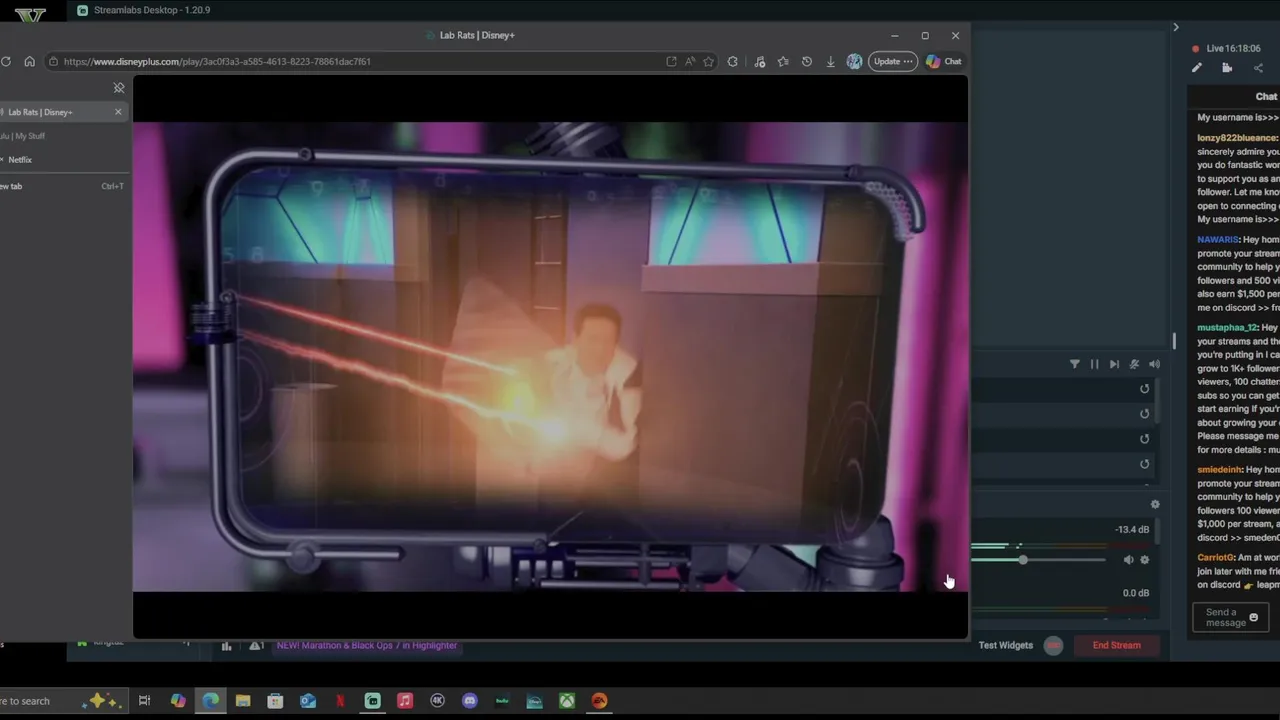Click the Disney+ video player
Viewport: 1280px width, 720px height.
click(x=550, y=357)
